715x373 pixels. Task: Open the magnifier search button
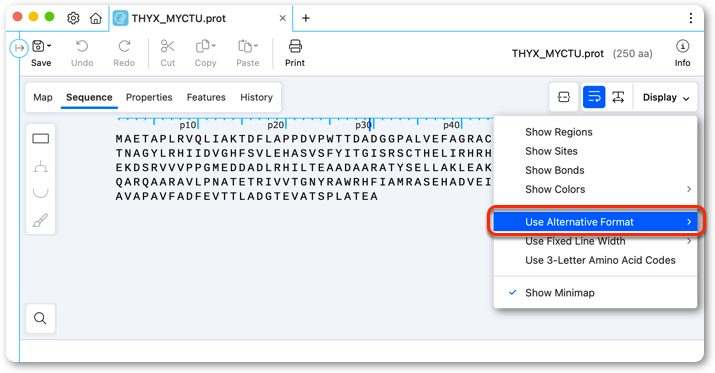[x=41, y=318]
